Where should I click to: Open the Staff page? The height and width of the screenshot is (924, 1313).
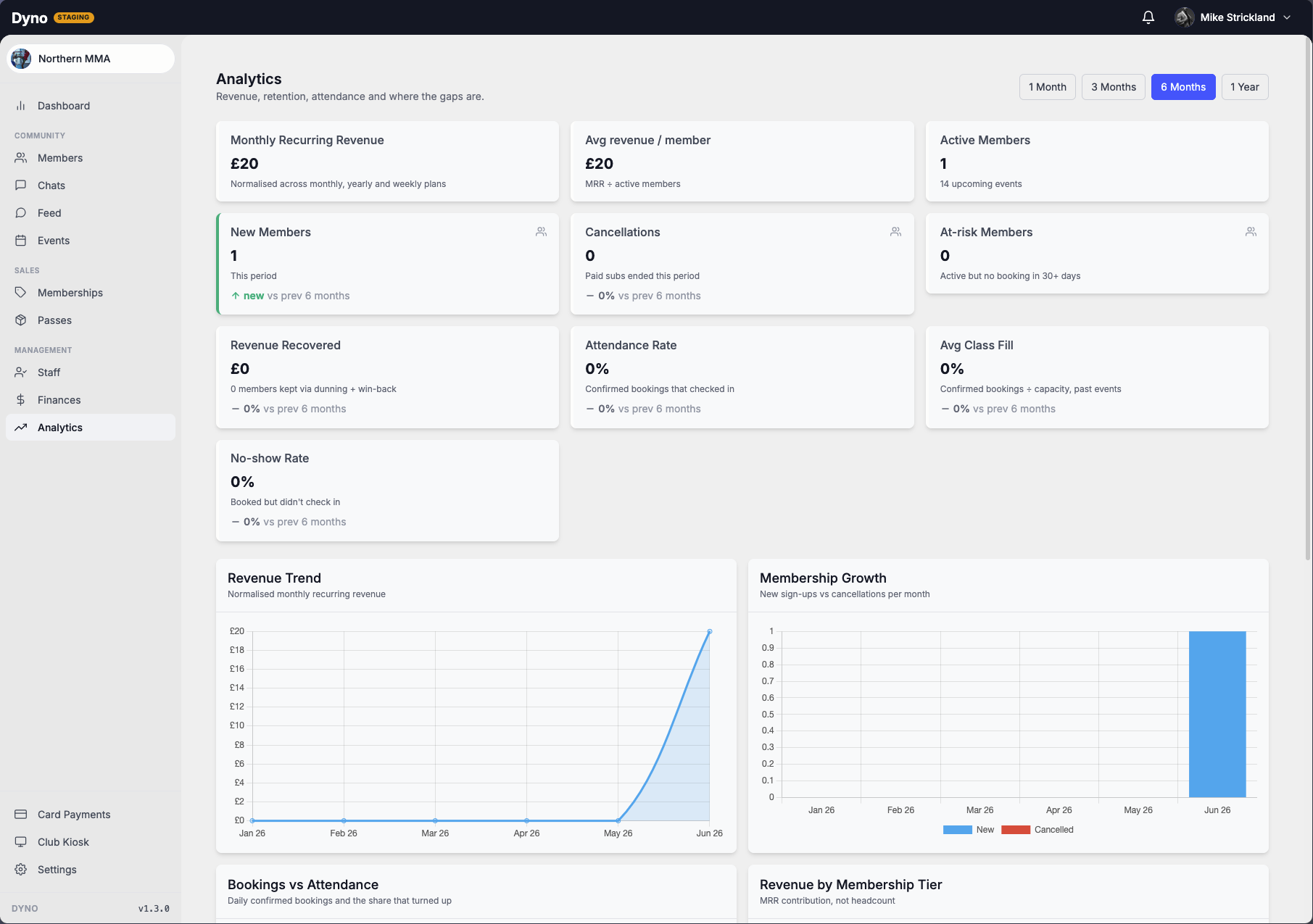(x=91, y=372)
